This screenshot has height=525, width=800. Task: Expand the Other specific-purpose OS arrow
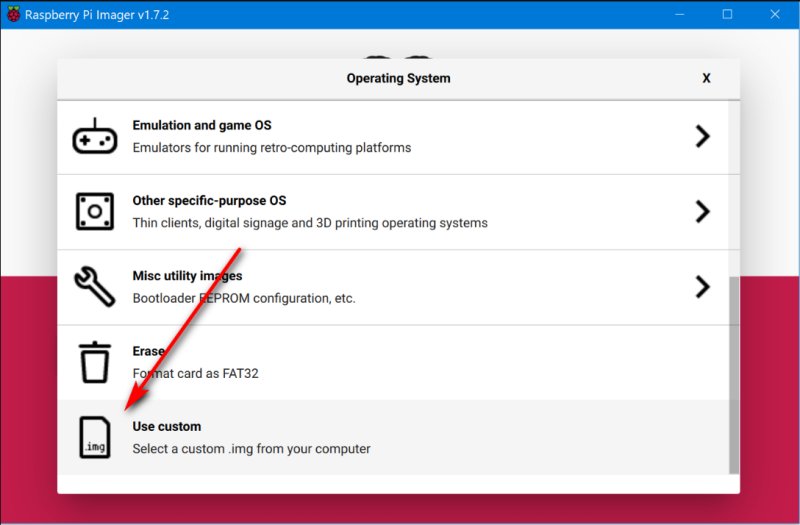tap(702, 212)
